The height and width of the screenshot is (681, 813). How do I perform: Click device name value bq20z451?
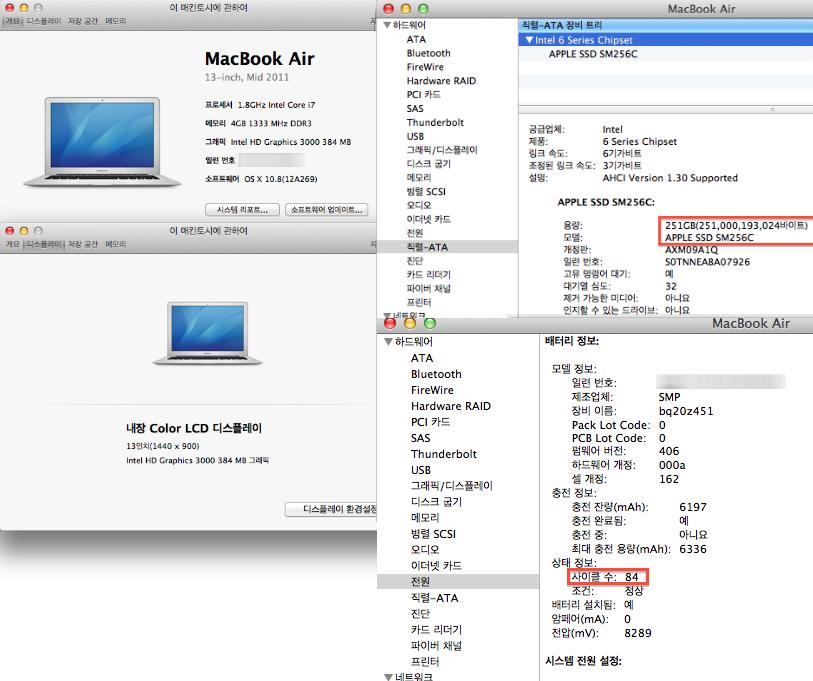coord(686,411)
